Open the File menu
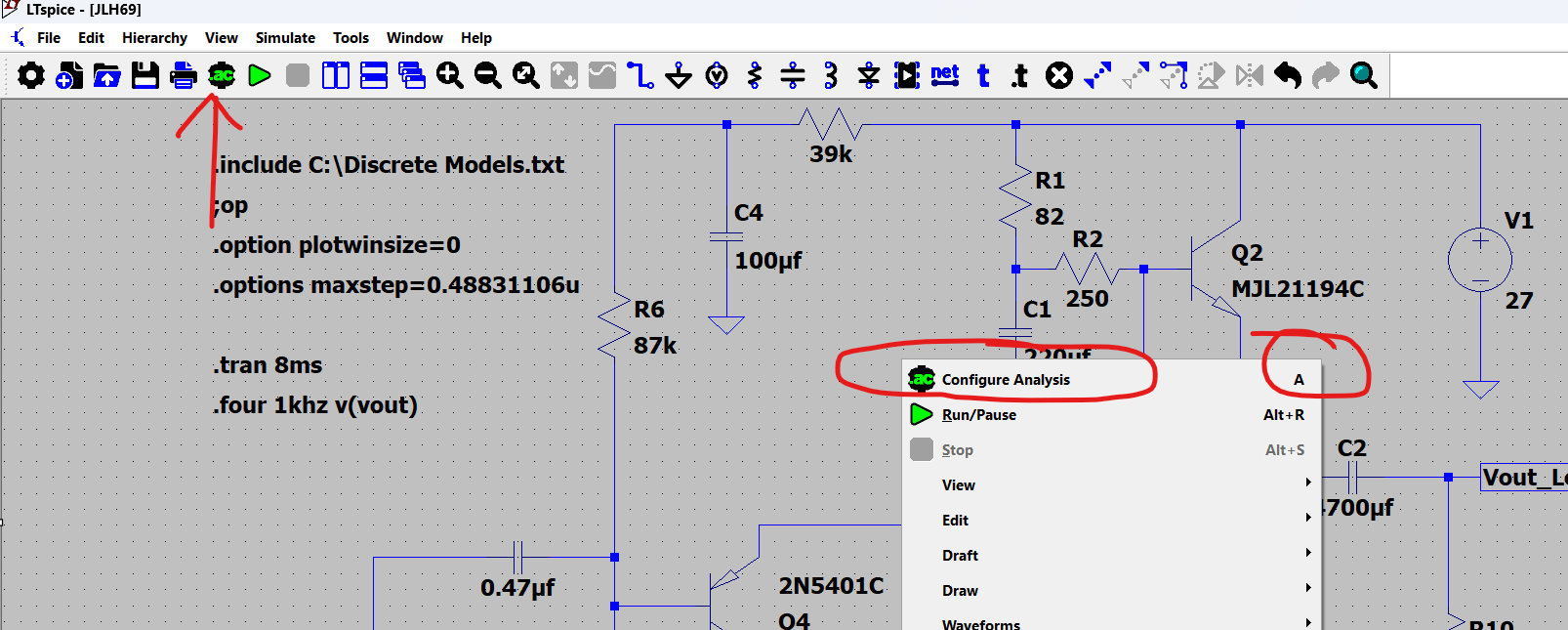The width and height of the screenshot is (1568, 630). click(49, 38)
